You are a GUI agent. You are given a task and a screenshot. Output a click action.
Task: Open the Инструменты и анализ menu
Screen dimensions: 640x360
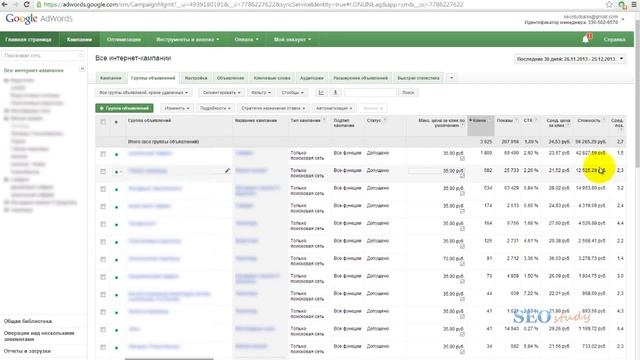[188, 40]
